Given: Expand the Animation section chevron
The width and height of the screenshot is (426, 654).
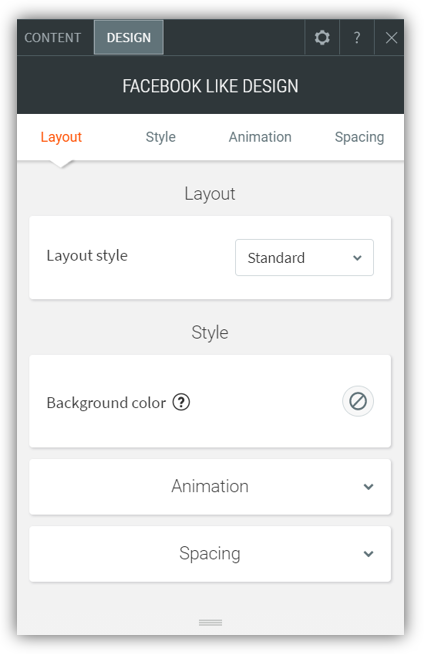Looking at the screenshot, I should pyautogui.click(x=368, y=487).
